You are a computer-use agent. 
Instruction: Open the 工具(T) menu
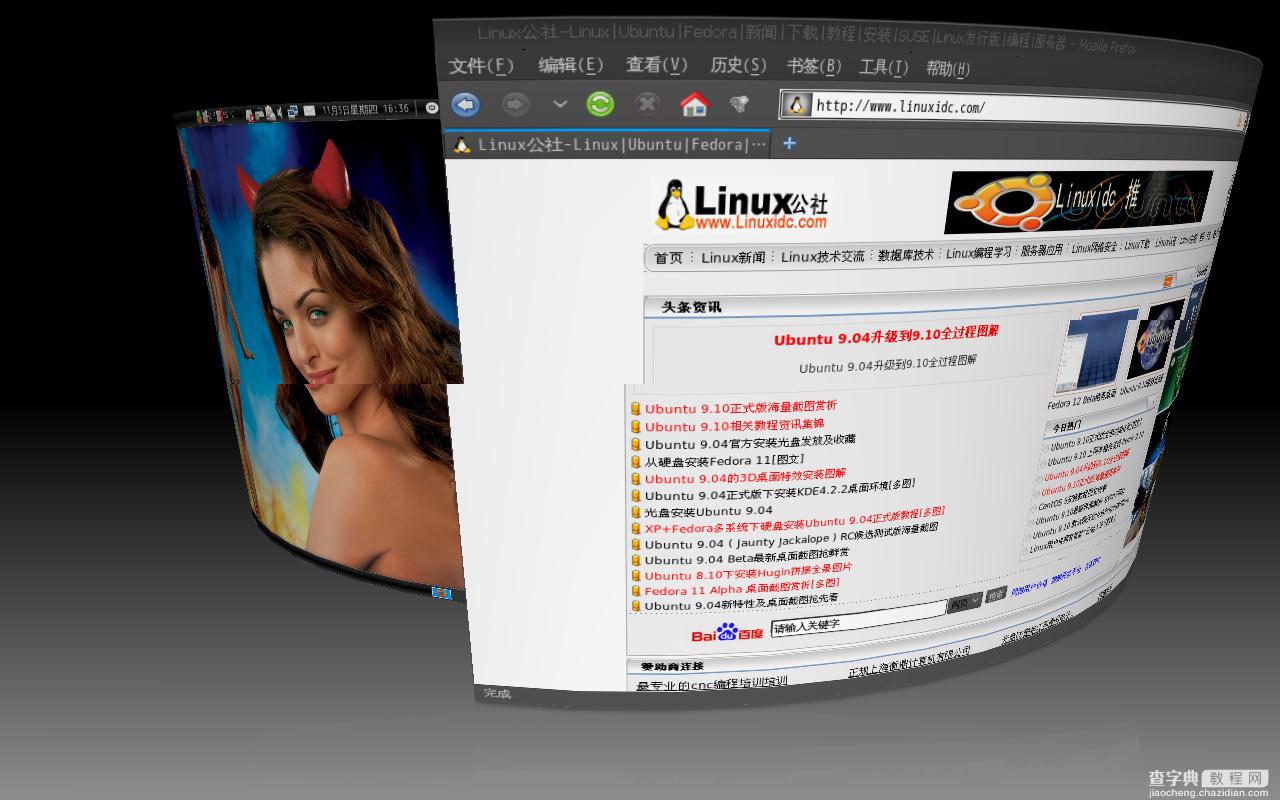click(883, 68)
